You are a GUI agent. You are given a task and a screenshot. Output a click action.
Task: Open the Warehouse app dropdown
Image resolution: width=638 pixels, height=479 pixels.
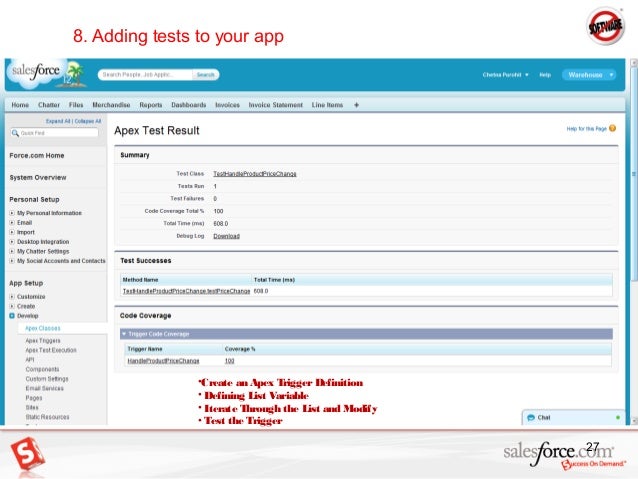[589, 75]
